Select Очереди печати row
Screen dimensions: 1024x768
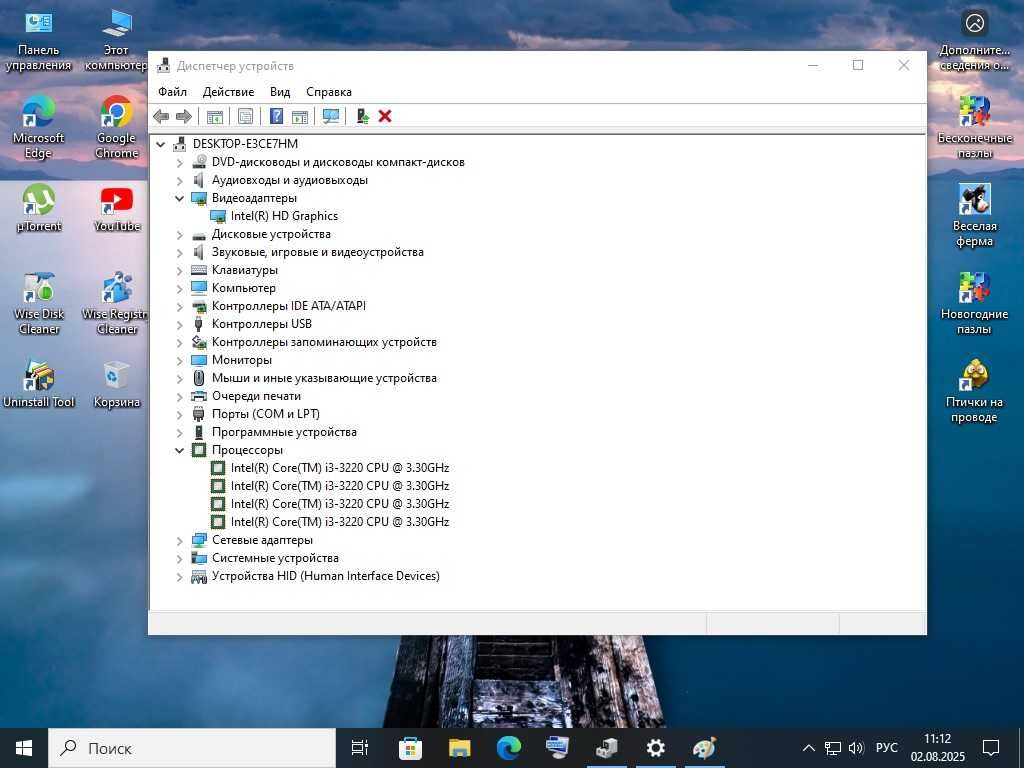256,396
